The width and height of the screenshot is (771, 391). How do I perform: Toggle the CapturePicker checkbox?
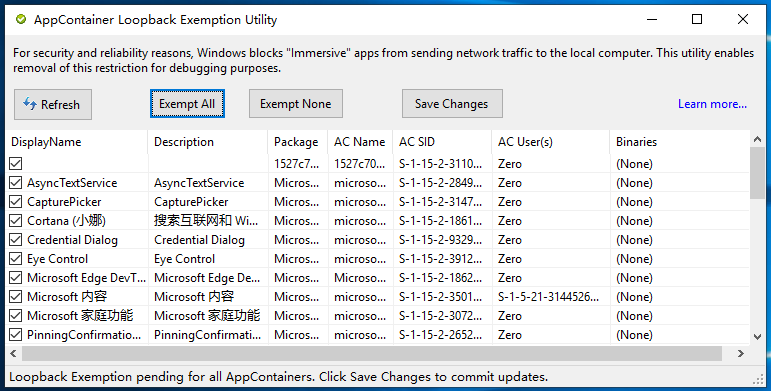16,202
